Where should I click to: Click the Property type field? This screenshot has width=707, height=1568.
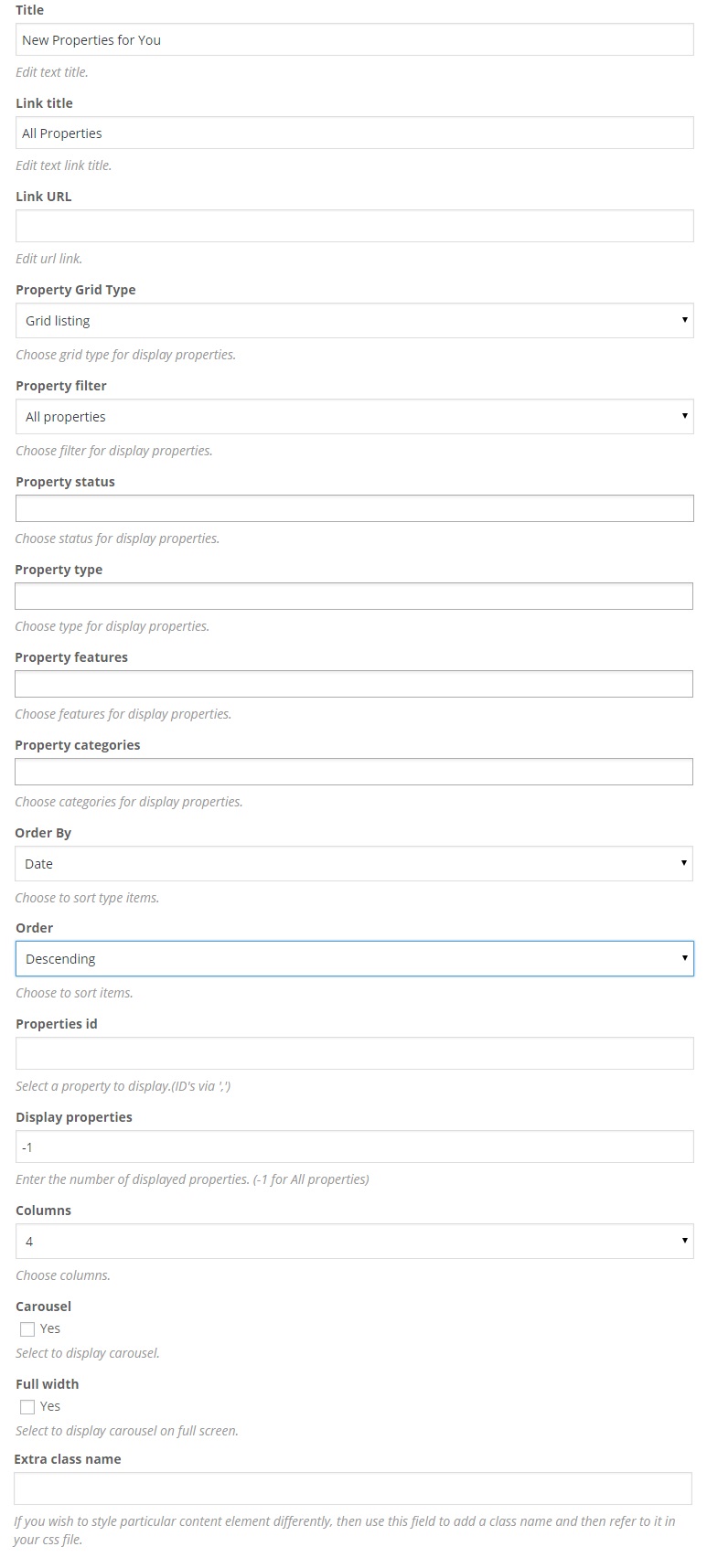(354, 596)
